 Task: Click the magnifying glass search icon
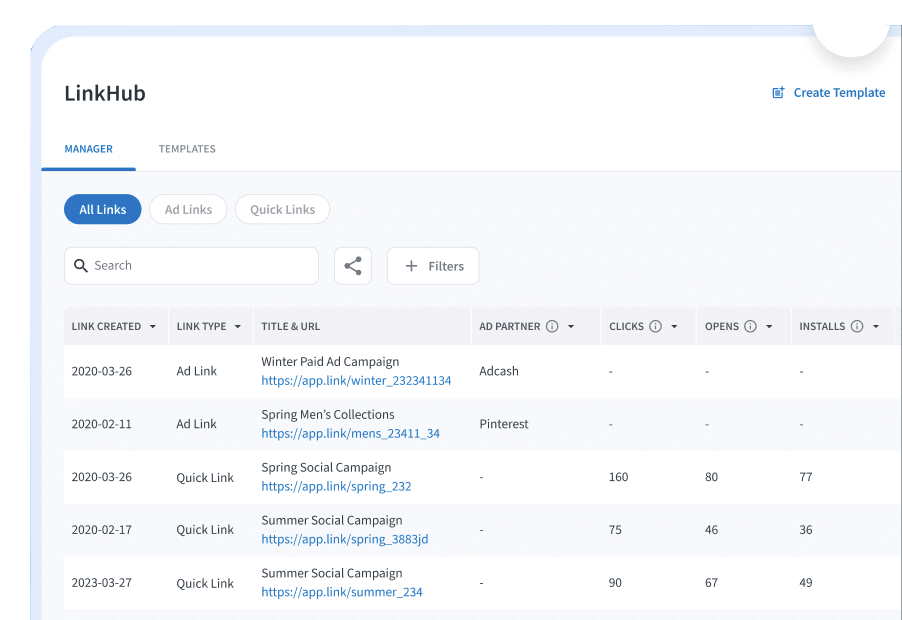(82, 266)
